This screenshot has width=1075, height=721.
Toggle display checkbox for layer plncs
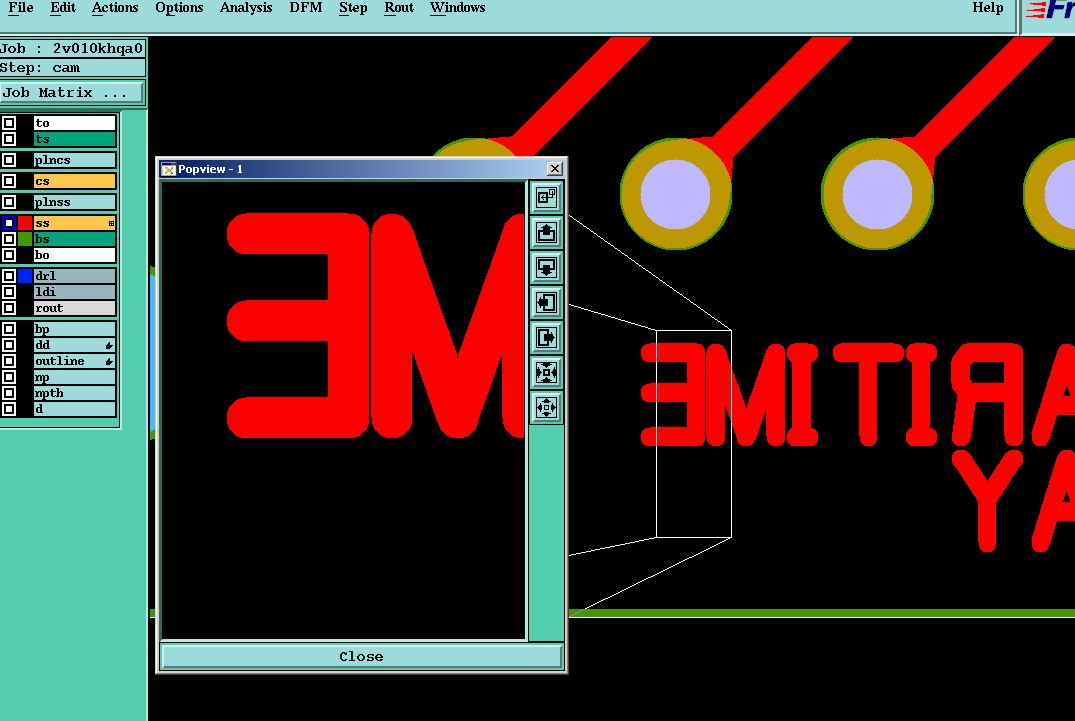click(9, 160)
